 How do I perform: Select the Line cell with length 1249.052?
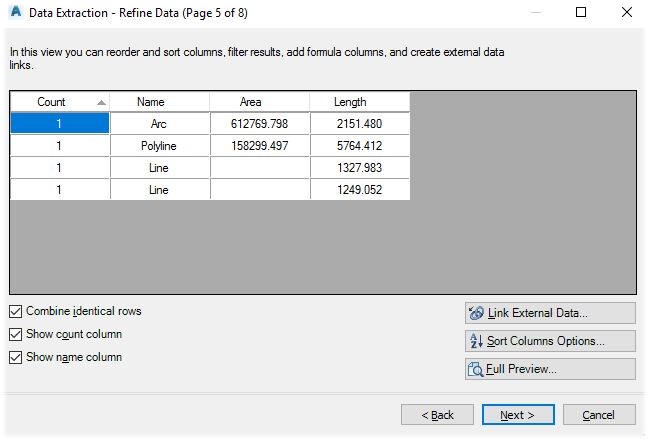(160, 190)
